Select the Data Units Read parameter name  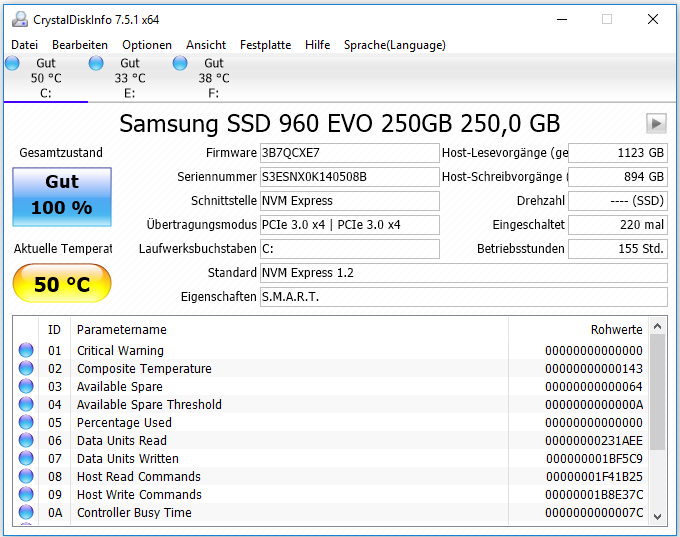click(x=121, y=441)
